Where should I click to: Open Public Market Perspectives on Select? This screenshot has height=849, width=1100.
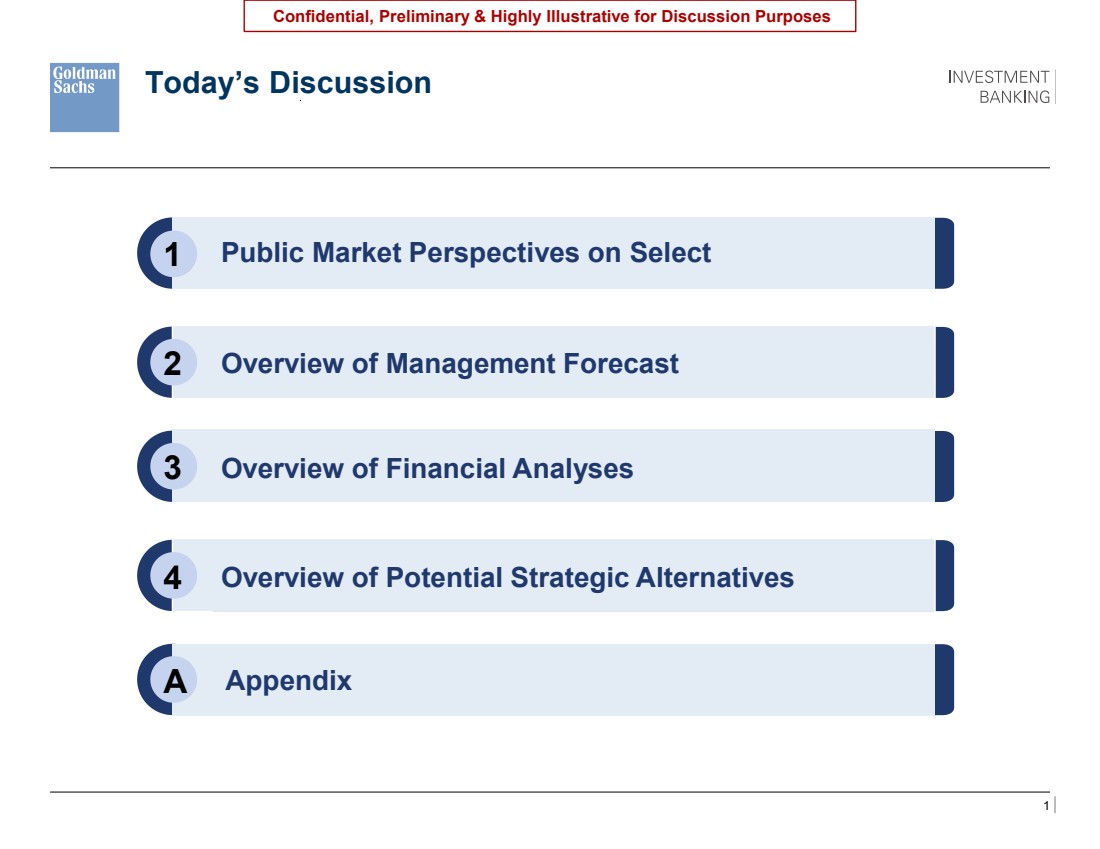[466, 253]
